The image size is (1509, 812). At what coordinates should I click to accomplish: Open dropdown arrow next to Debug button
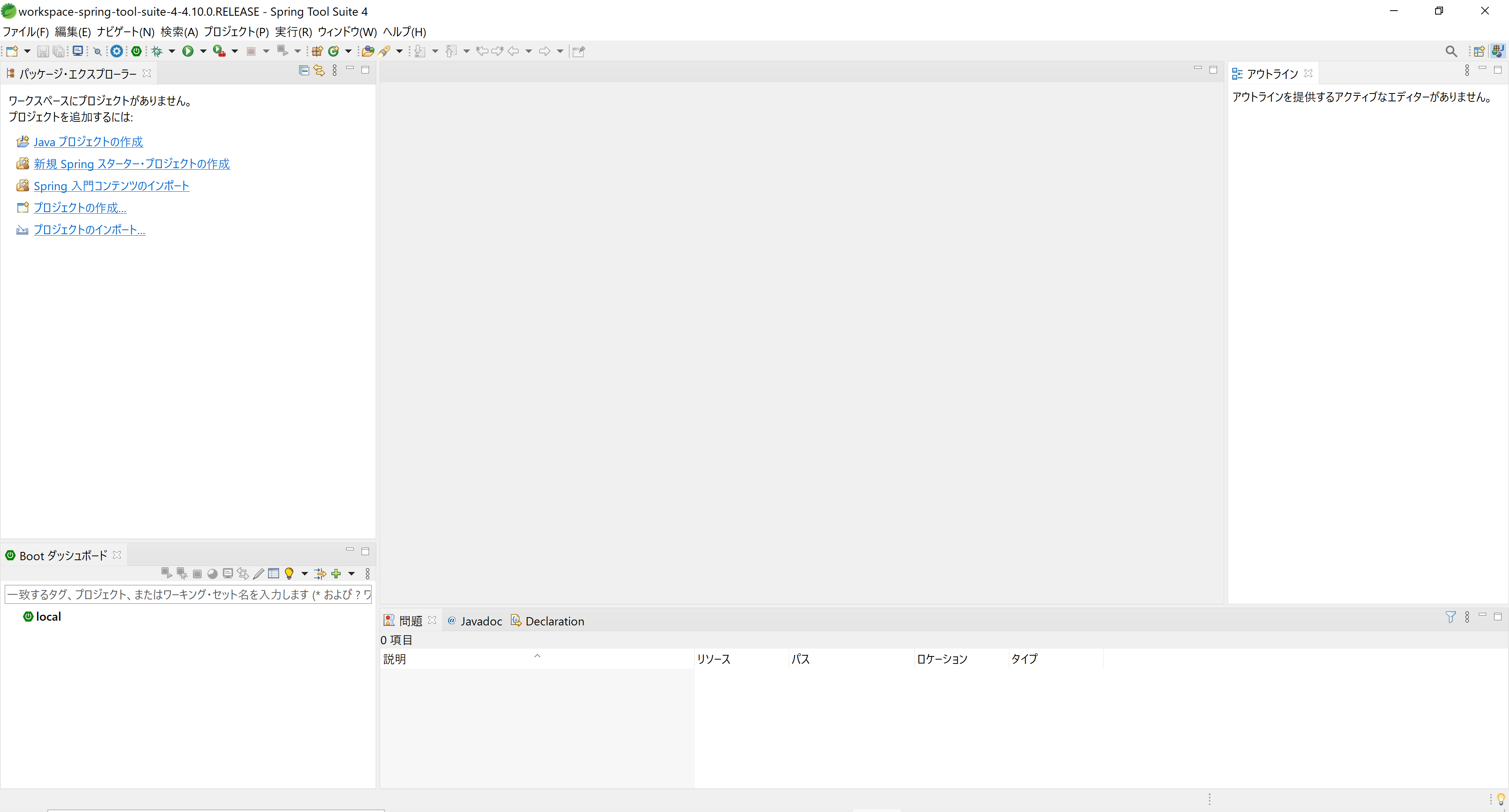(x=172, y=51)
